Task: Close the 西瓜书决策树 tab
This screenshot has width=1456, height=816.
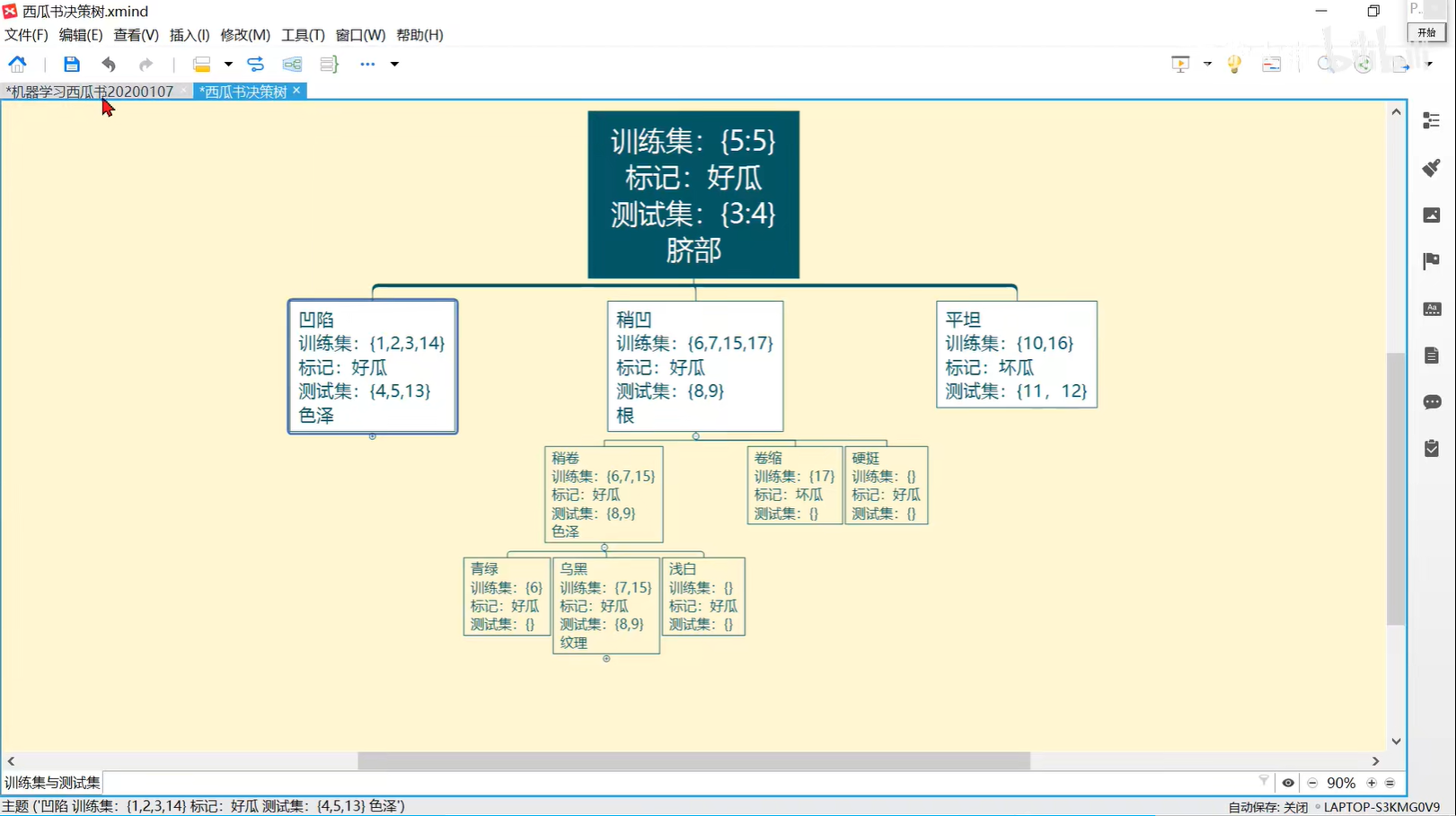Action: click(x=296, y=91)
